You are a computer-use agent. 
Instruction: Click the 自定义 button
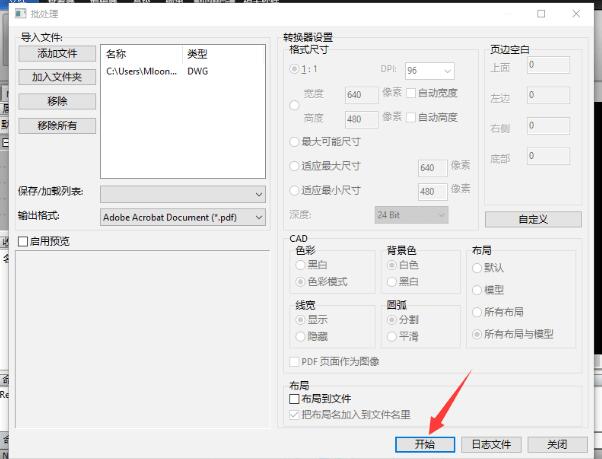tap(533, 219)
